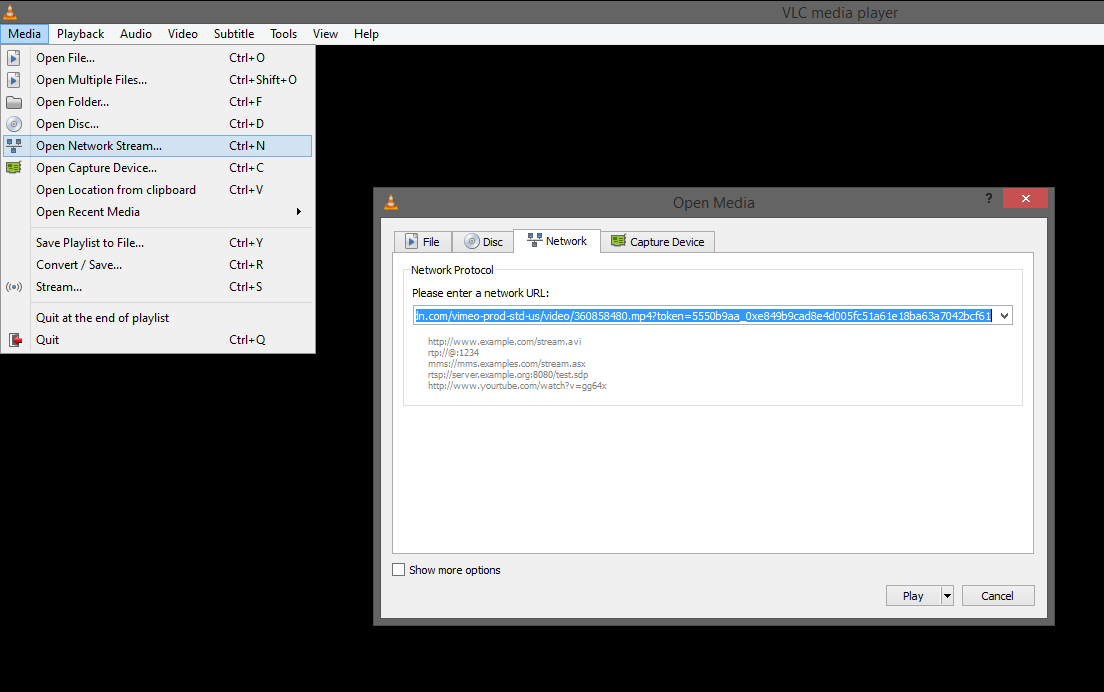Choose Stream... menu entry

click(158, 287)
